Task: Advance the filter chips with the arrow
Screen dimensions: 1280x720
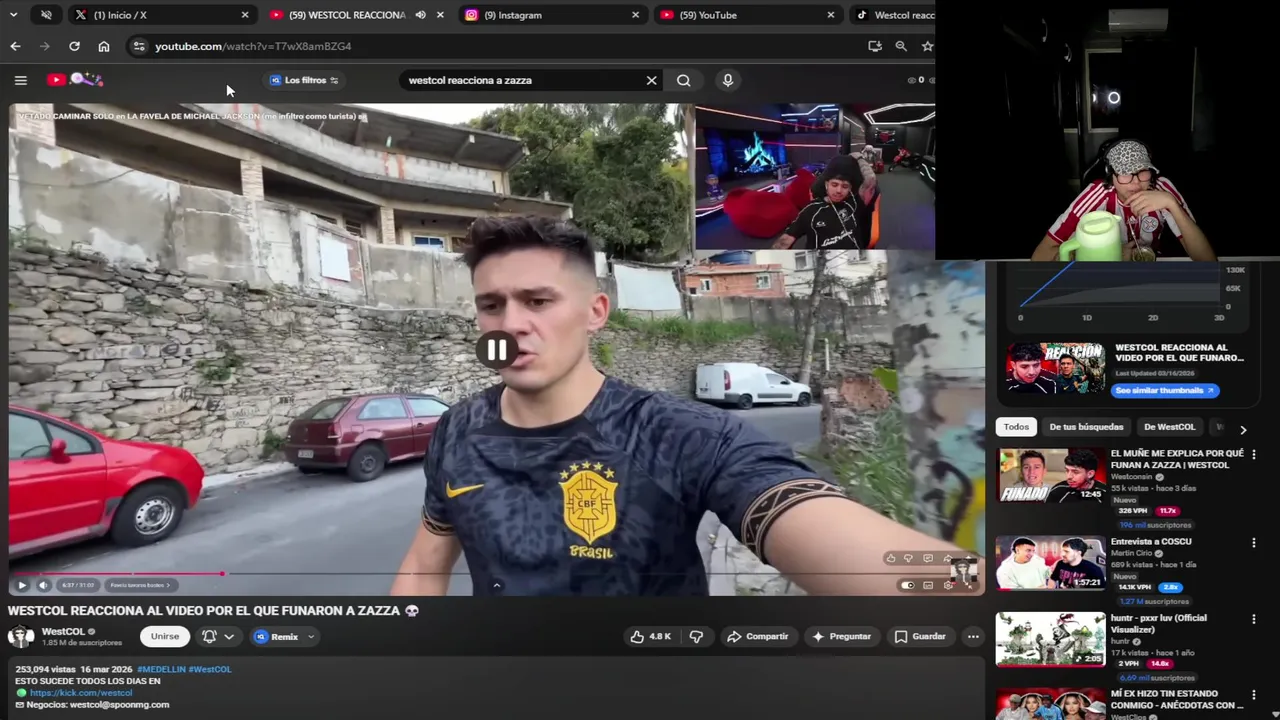Action: (x=1243, y=429)
